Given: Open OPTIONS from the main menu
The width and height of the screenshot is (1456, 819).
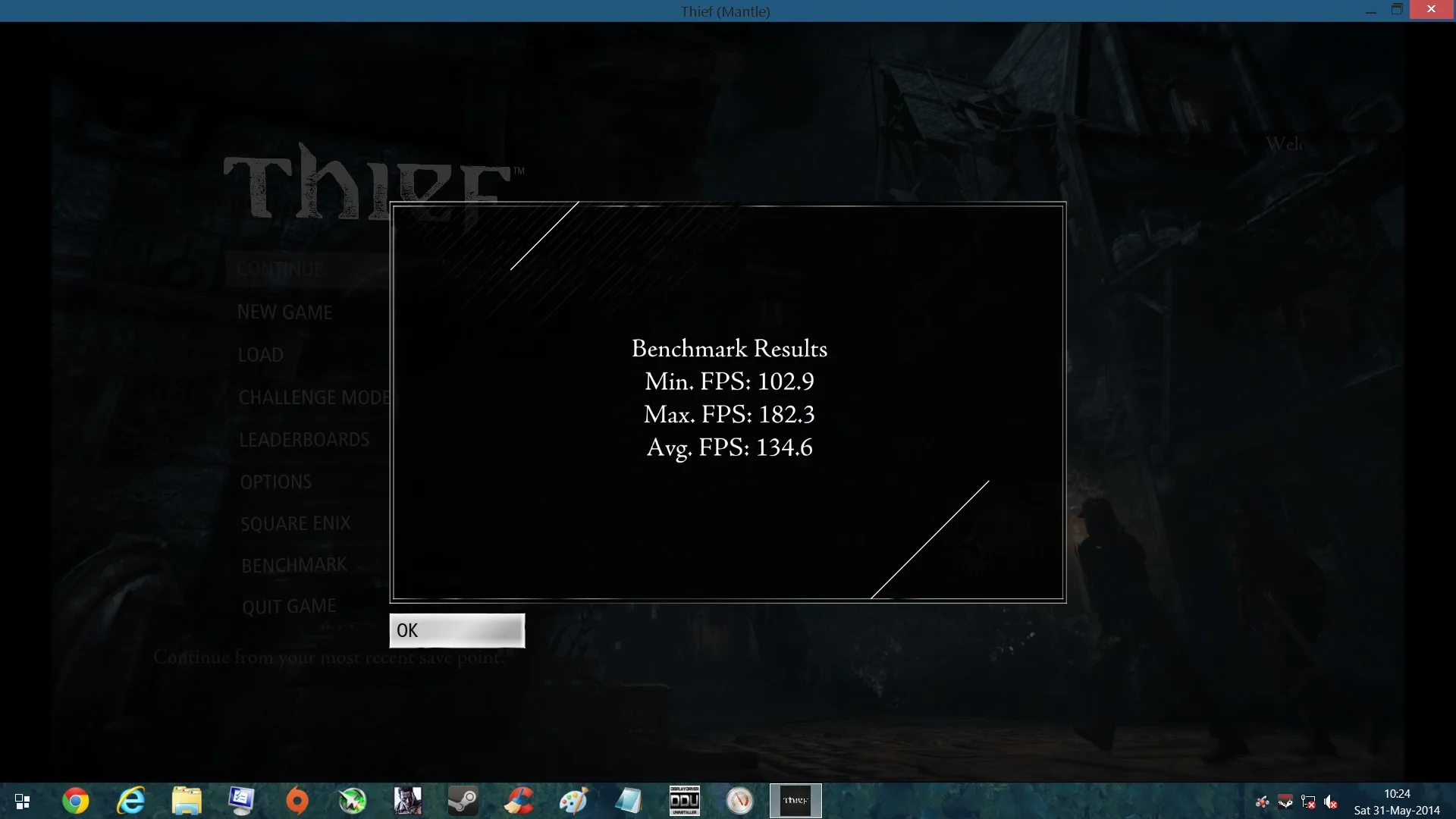Looking at the screenshot, I should tap(276, 482).
